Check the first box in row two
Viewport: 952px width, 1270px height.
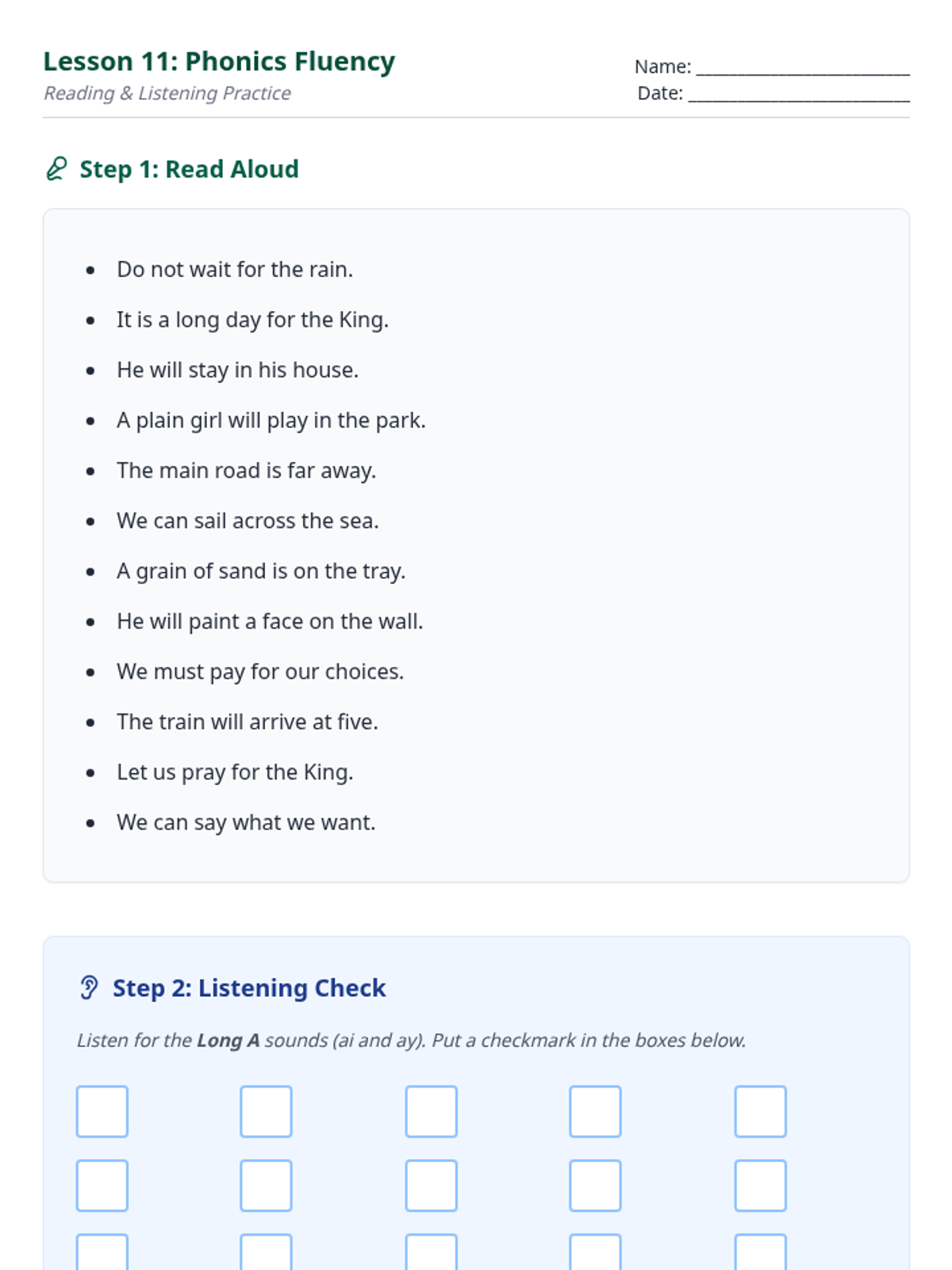pos(102,1185)
